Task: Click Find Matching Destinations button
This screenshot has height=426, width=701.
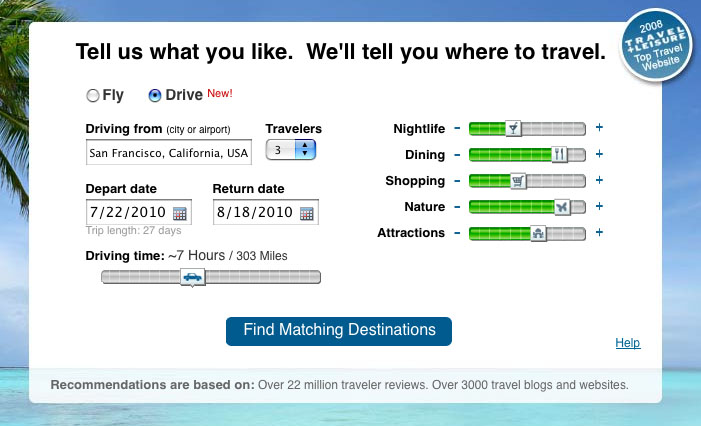Action: 339,331
